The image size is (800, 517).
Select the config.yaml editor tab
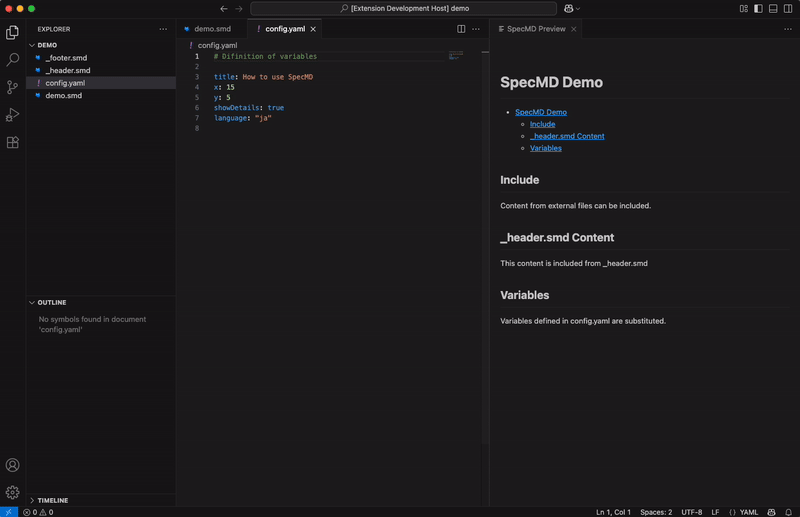pos(284,29)
